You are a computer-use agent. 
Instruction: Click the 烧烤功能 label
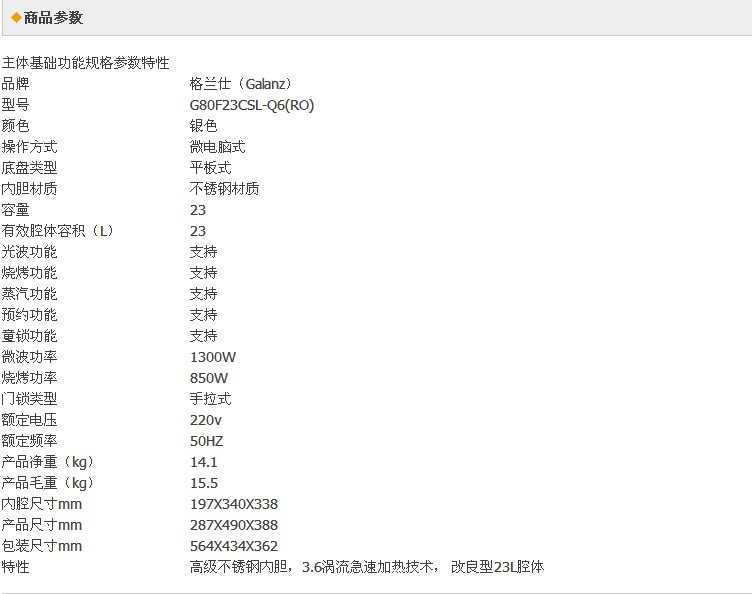click(x=29, y=273)
